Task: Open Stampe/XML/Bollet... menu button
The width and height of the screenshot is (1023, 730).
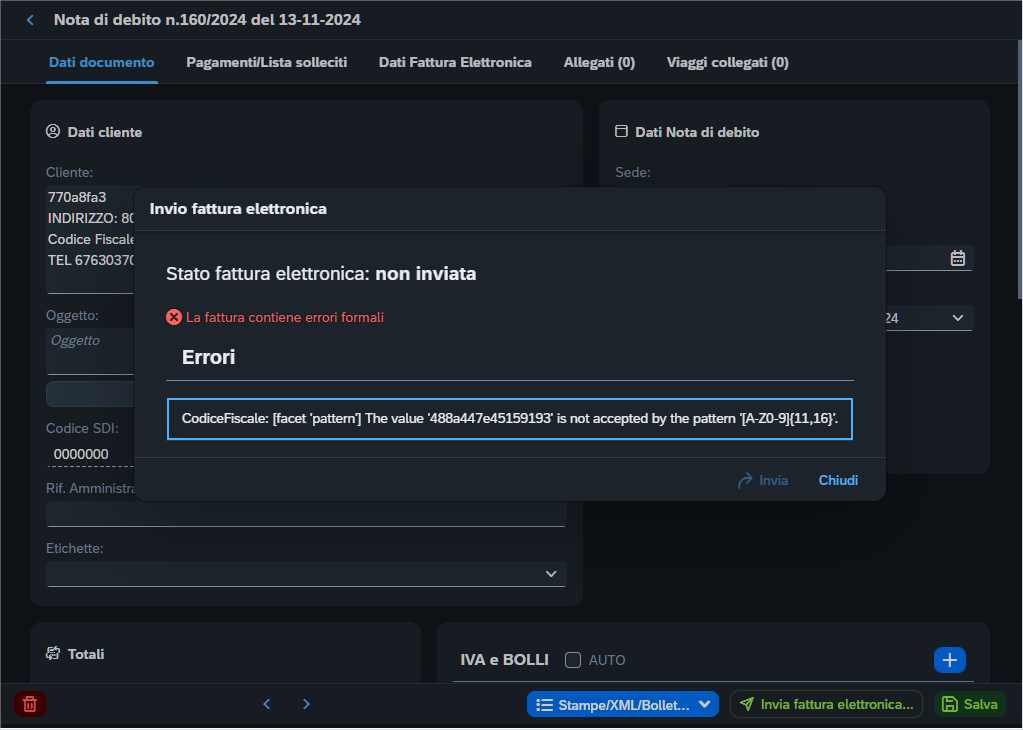Action: tap(622, 705)
